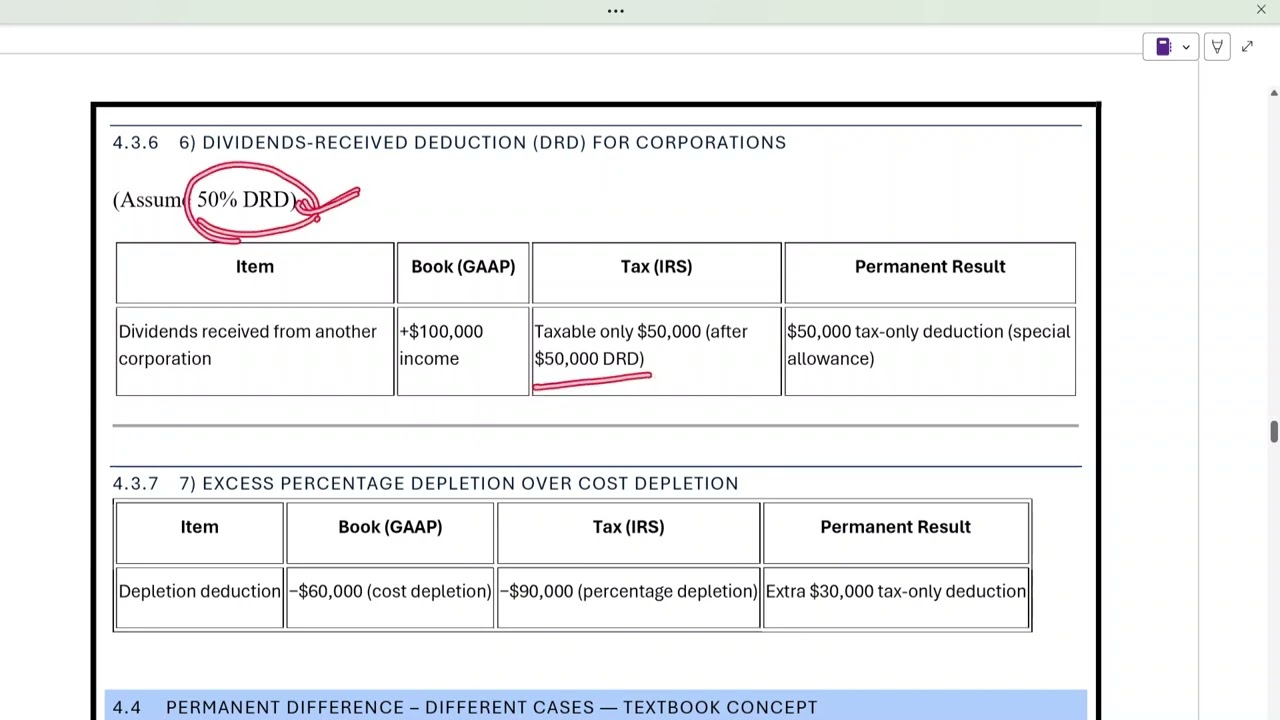Click the '−$60,000 (cost depletion)' cell
This screenshot has width=1280, height=720.
(390, 597)
